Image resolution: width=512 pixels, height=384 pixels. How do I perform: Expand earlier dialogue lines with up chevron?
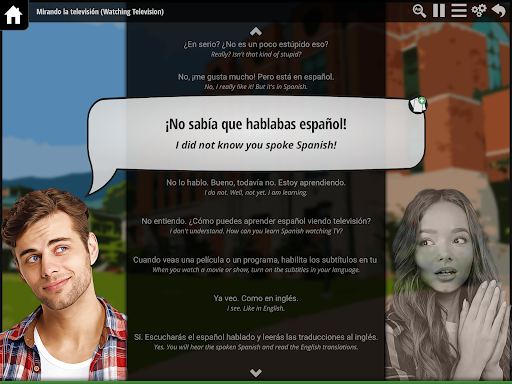pos(256,32)
